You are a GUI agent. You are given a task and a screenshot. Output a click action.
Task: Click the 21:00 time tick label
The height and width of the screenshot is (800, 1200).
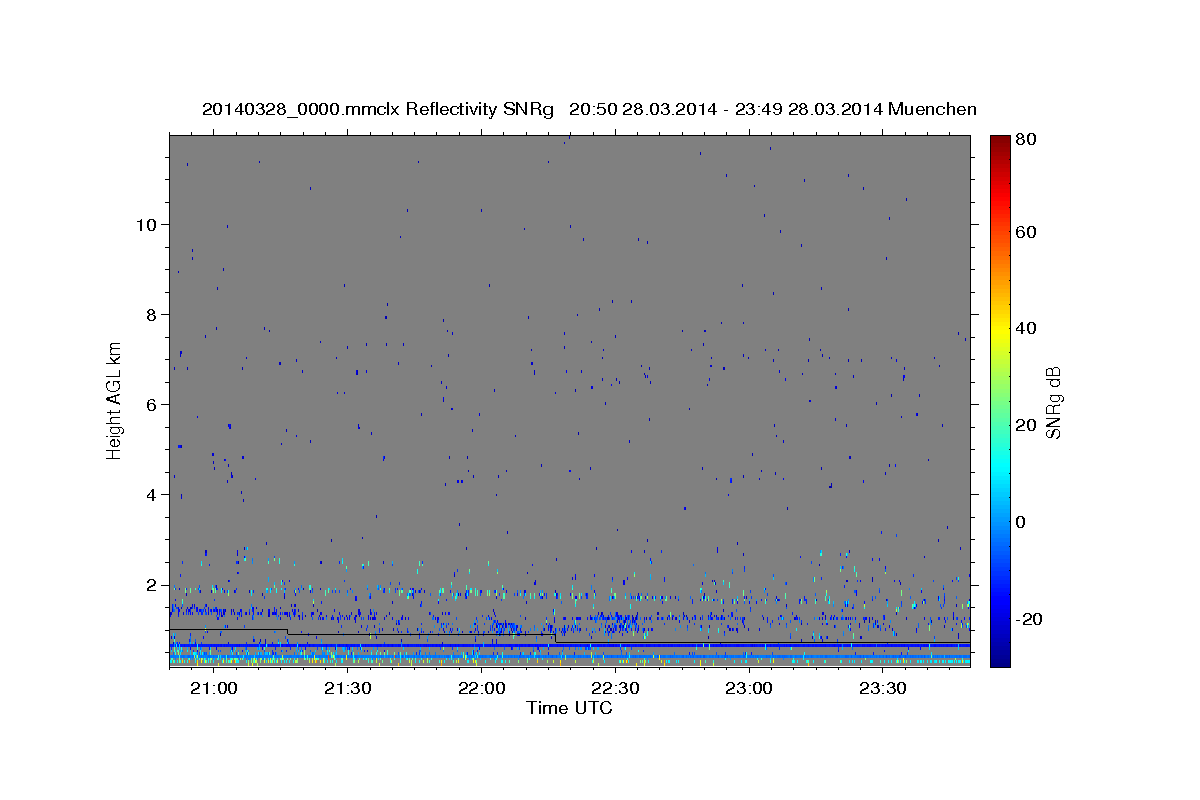click(213, 688)
